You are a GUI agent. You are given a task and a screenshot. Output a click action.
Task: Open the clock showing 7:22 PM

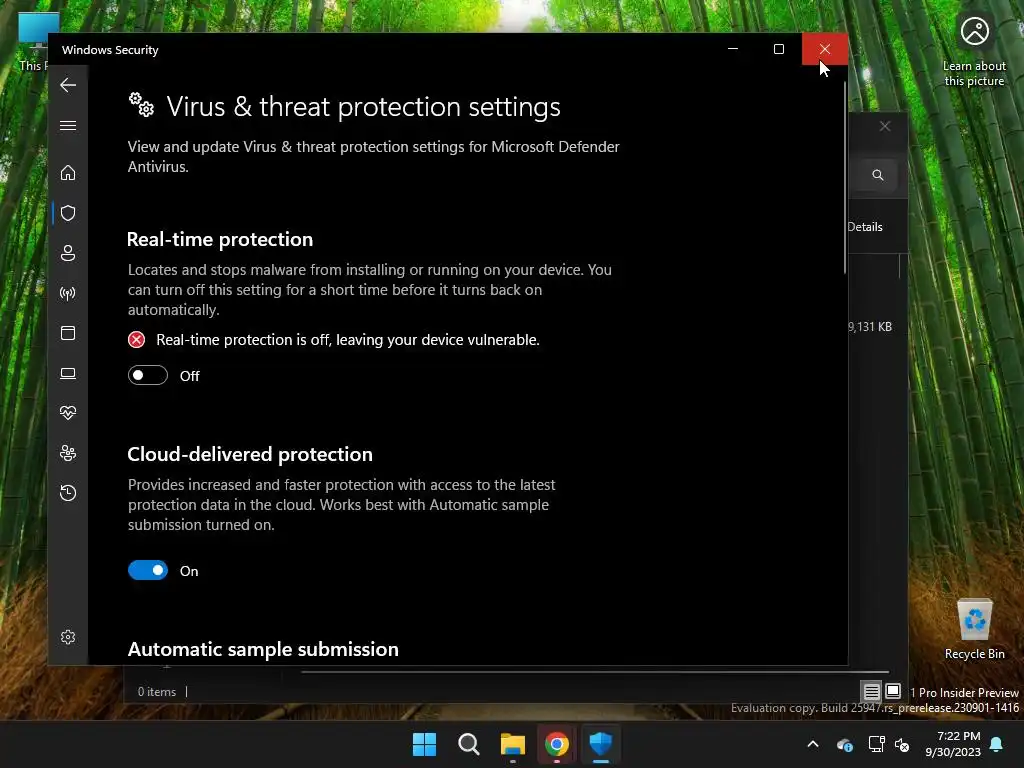(x=953, y=744)
